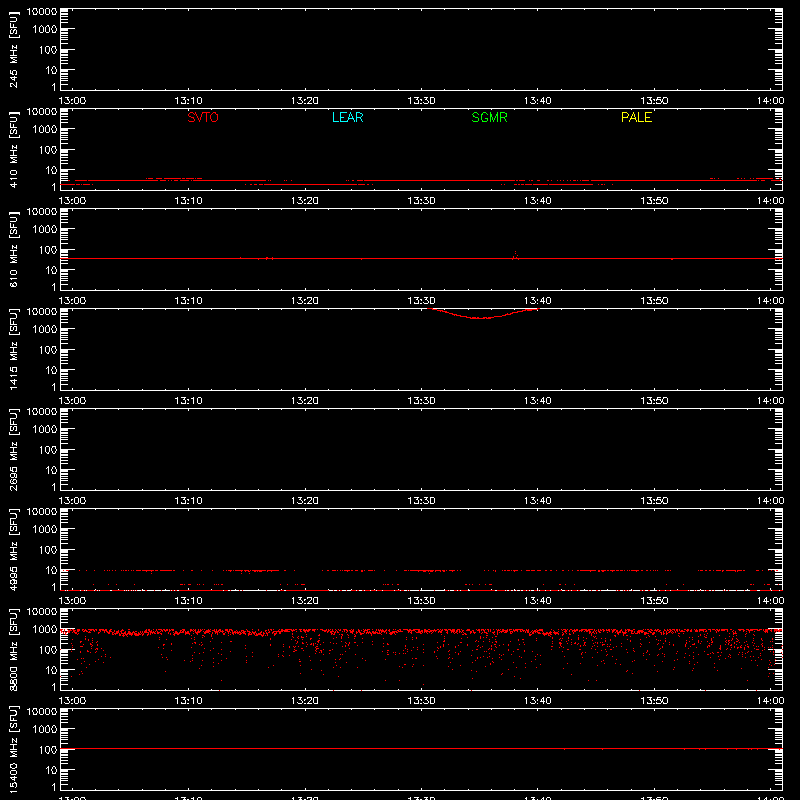Click 13:40 tick label under 410 MHz panel
Screen dimensions: 800x800
538,201
